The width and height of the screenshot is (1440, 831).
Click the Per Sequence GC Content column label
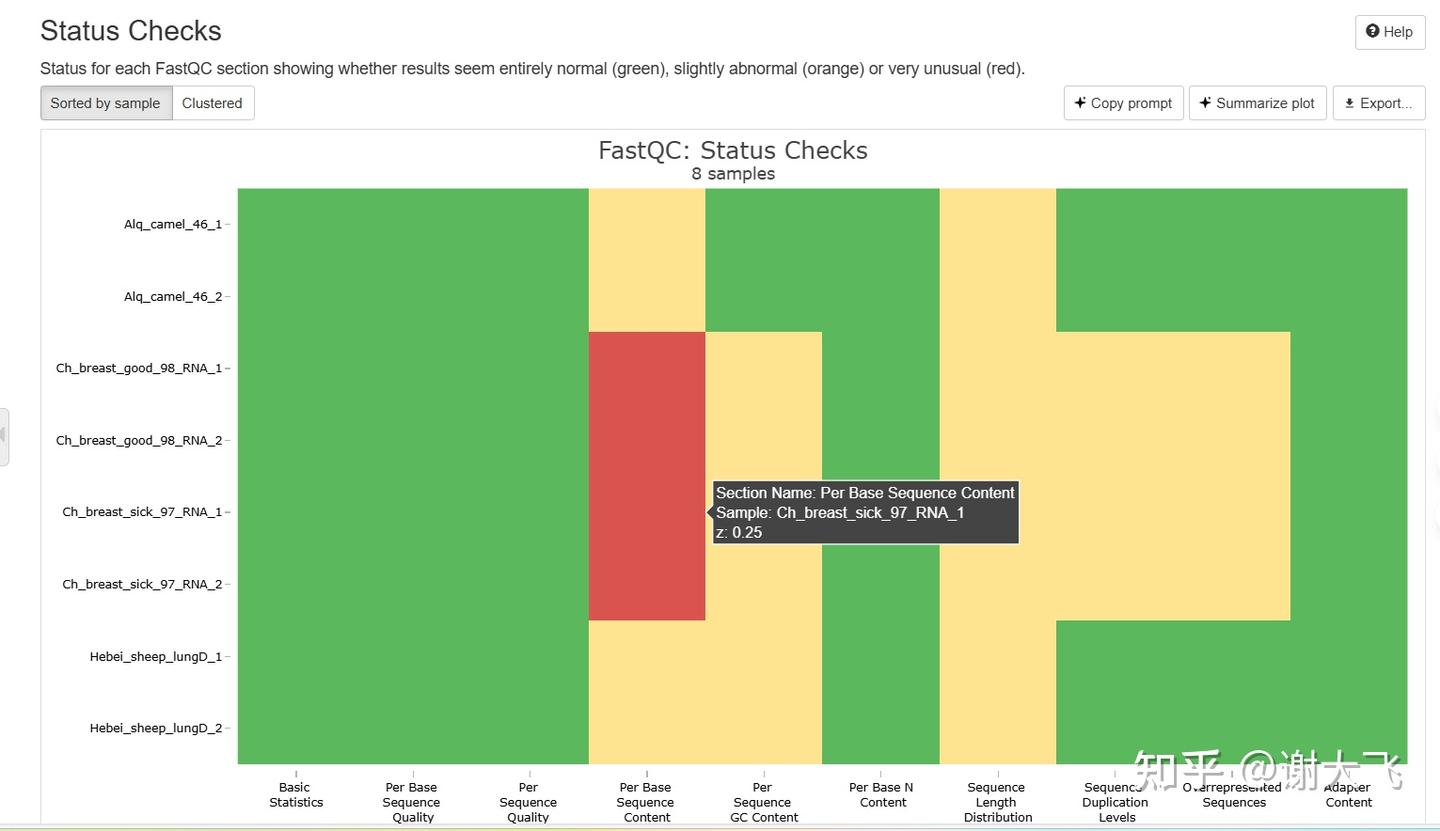[x=763, y=802]
